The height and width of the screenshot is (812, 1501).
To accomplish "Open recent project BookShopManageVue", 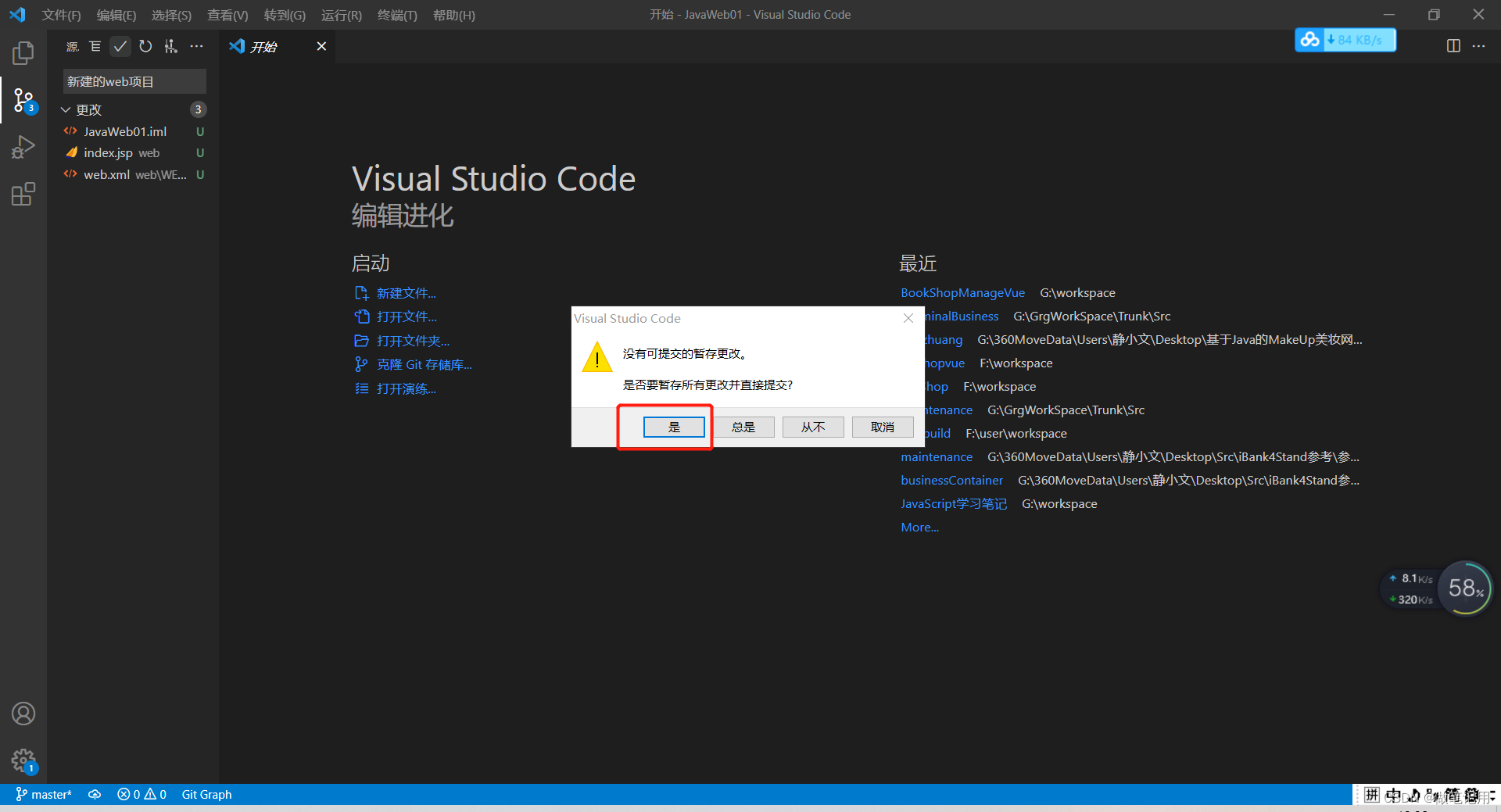I will [962, 292].
